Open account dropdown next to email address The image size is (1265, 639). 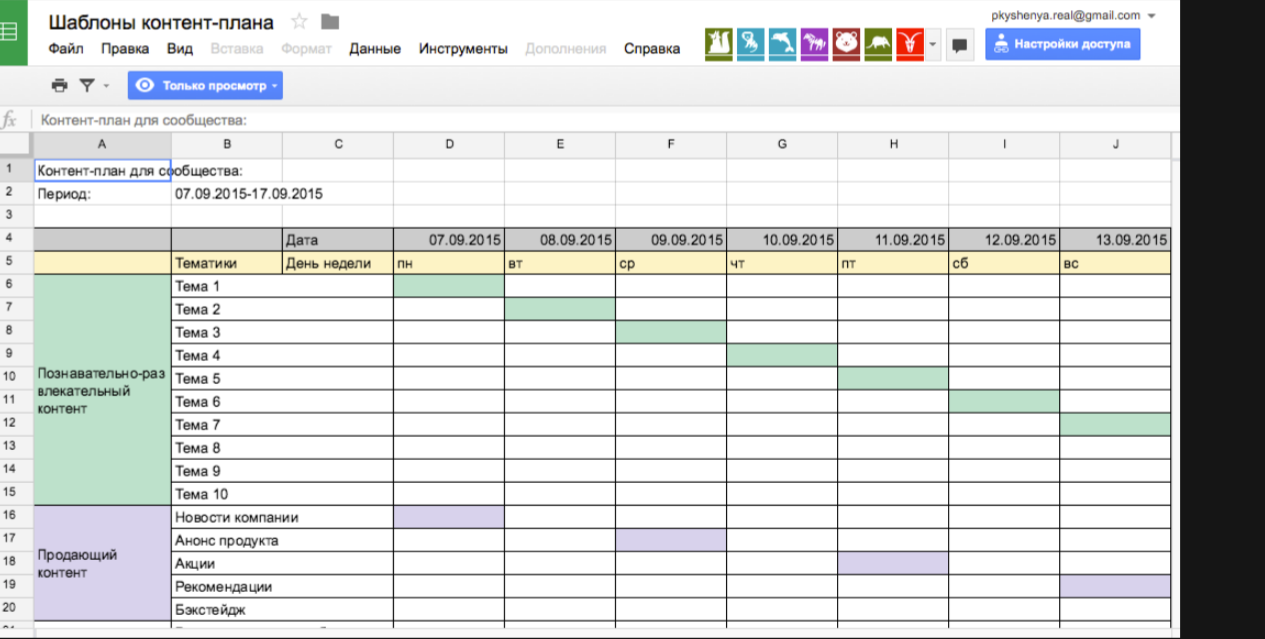pos(1152,16)
